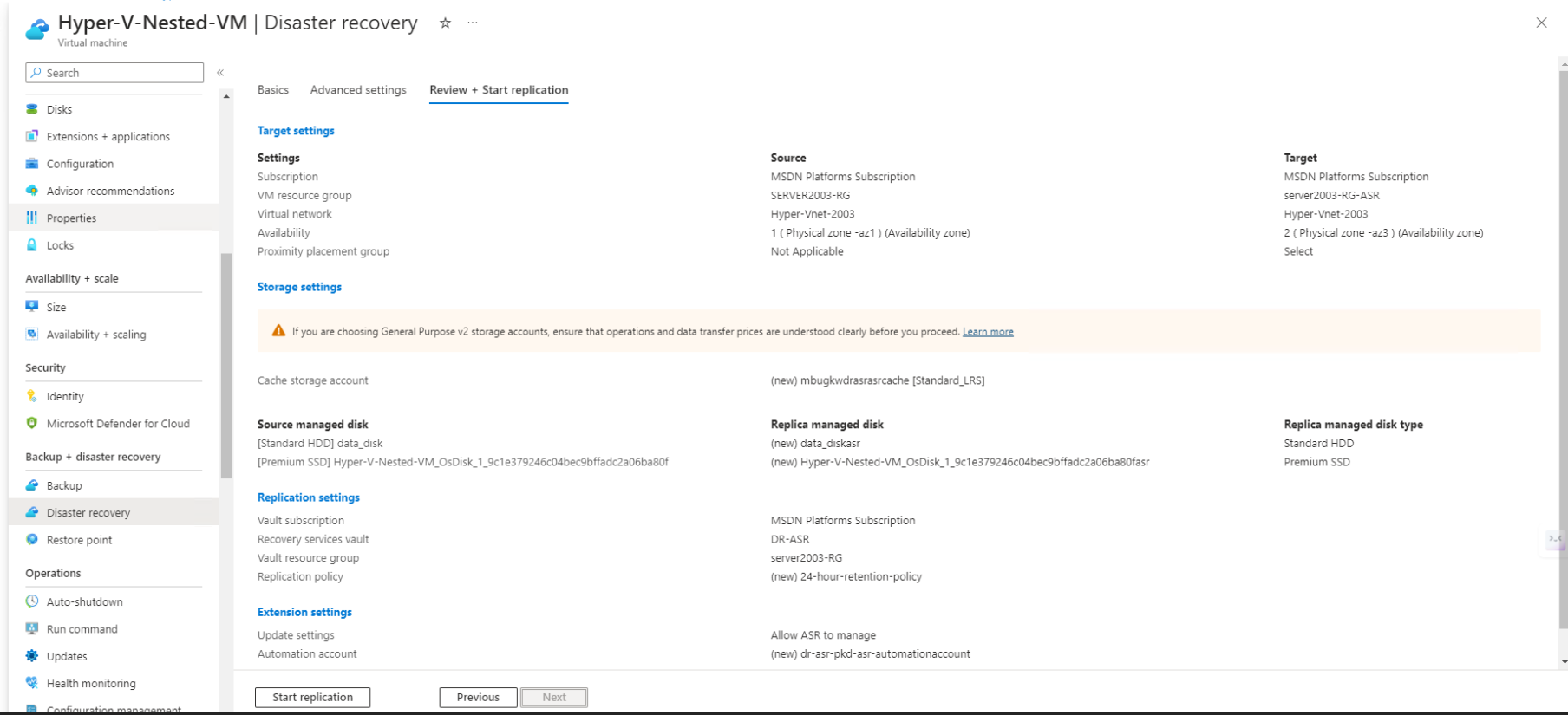Click the cache storage account mbugkwdrasrcache value

pos(878,380)
